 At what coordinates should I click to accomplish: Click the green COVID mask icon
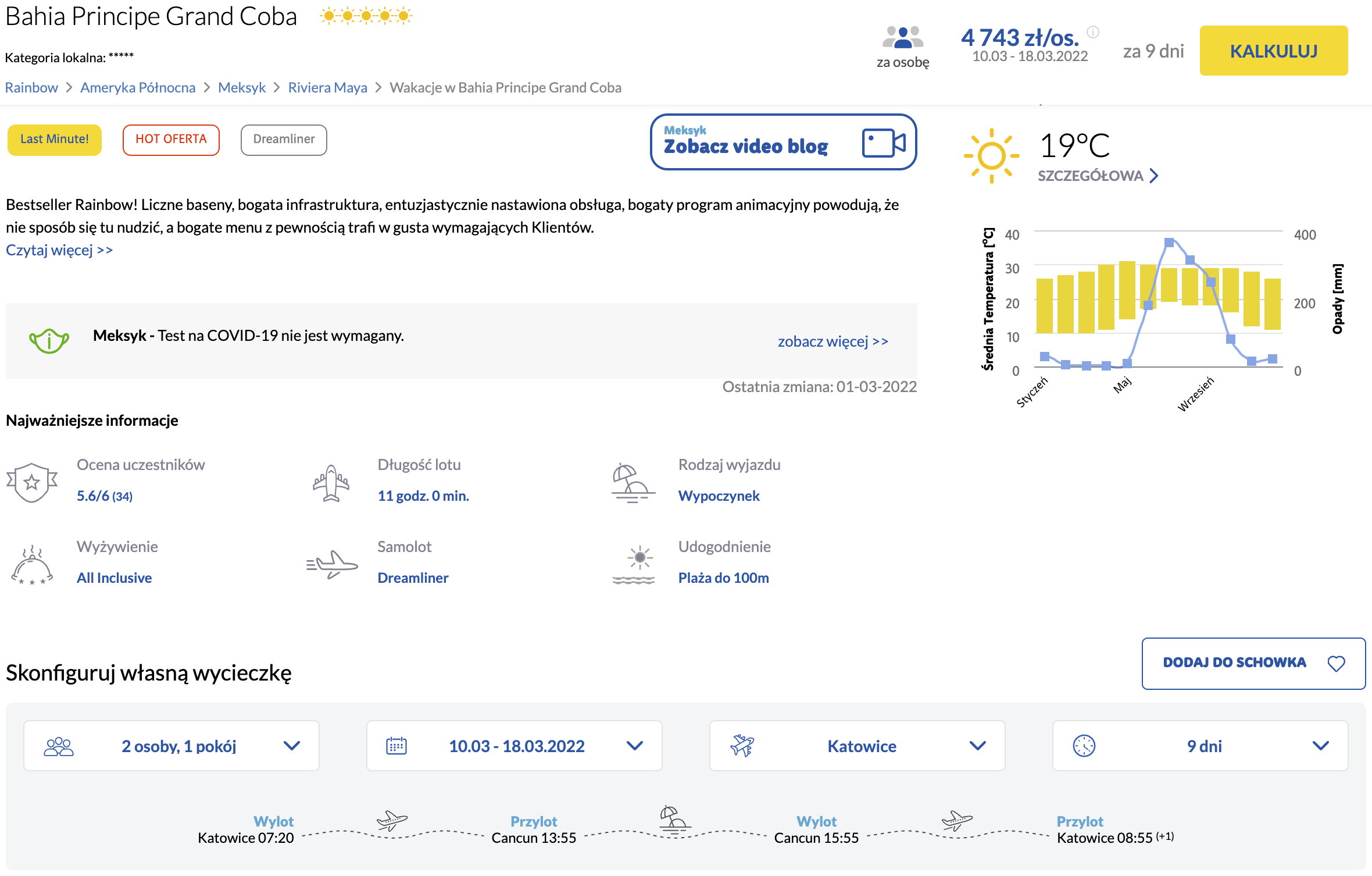(x=49, y=341)
